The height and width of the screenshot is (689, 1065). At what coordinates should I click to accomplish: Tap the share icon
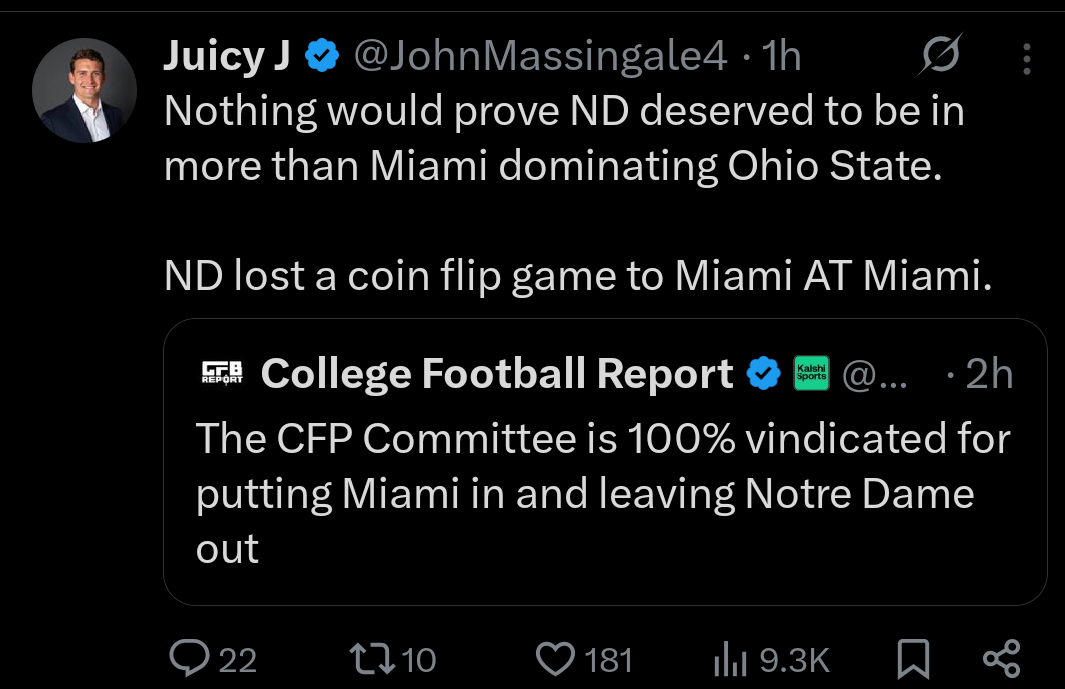pyautogui.click(x=1001, y=658)
